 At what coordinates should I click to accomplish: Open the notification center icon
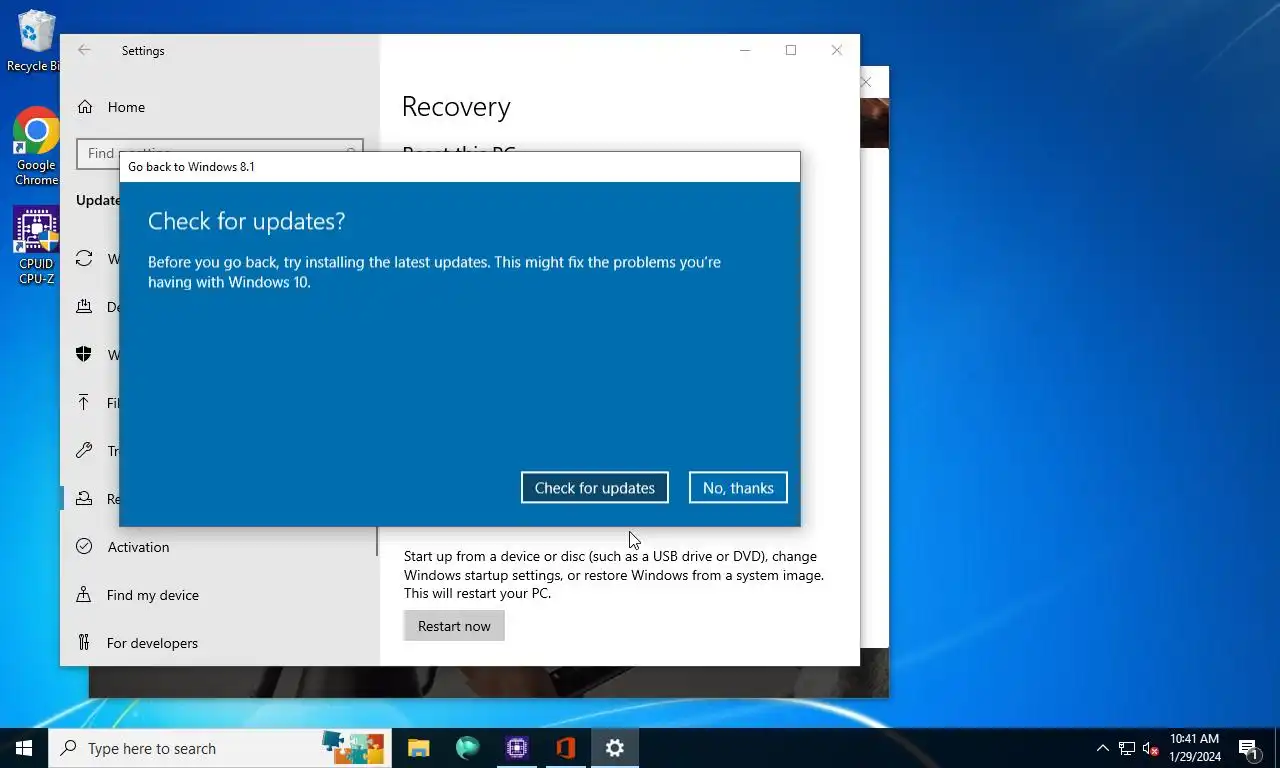tap(1248, 748)
